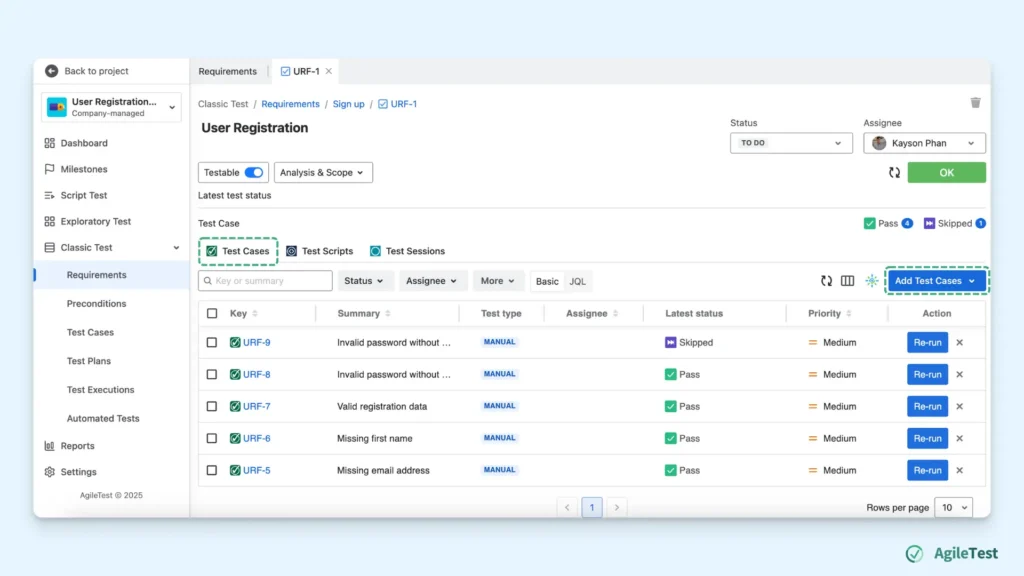Click the Skipped status count badge

tap(980, 223)
